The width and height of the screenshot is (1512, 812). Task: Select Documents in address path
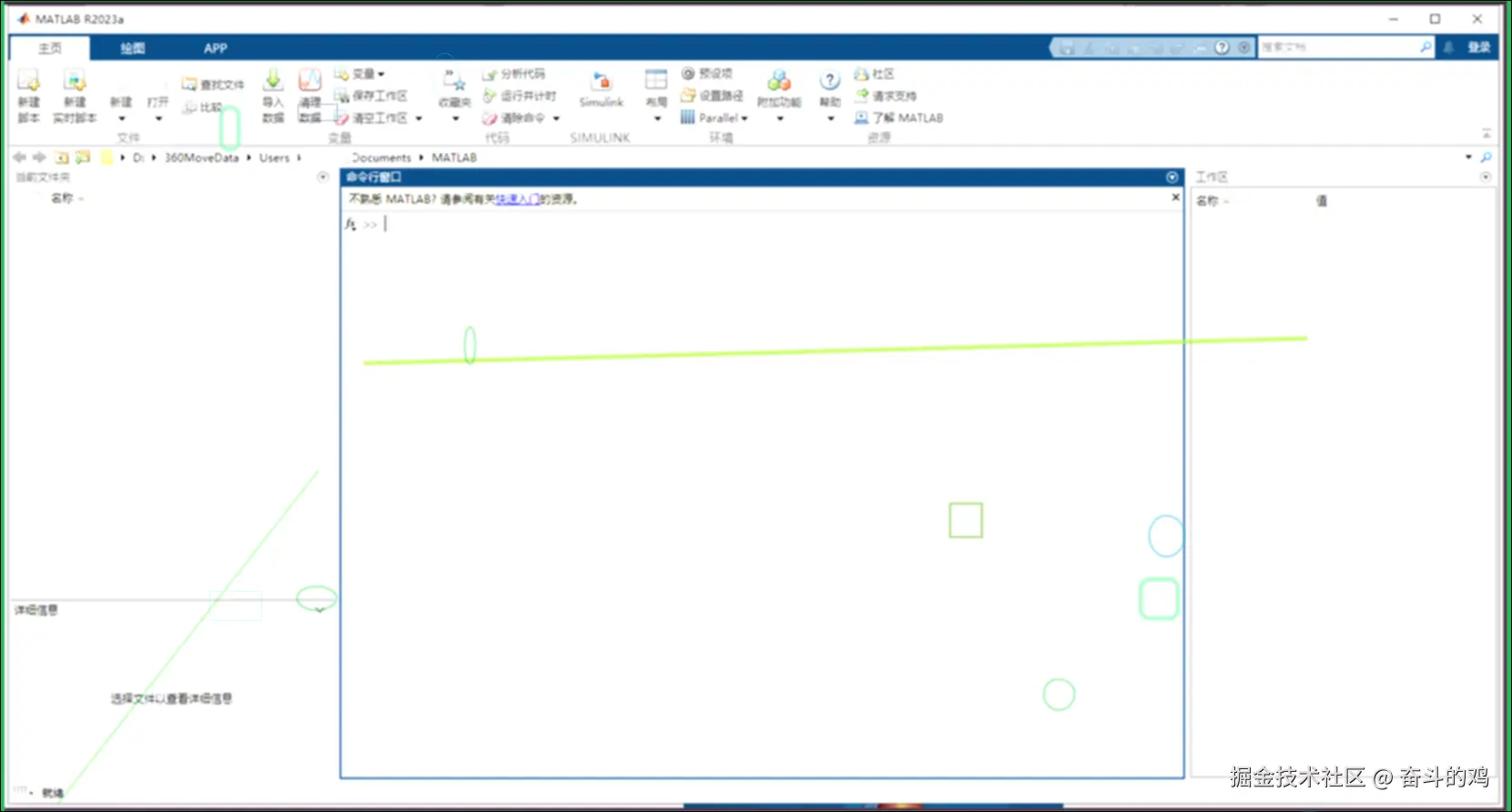(x=381, y=157)
